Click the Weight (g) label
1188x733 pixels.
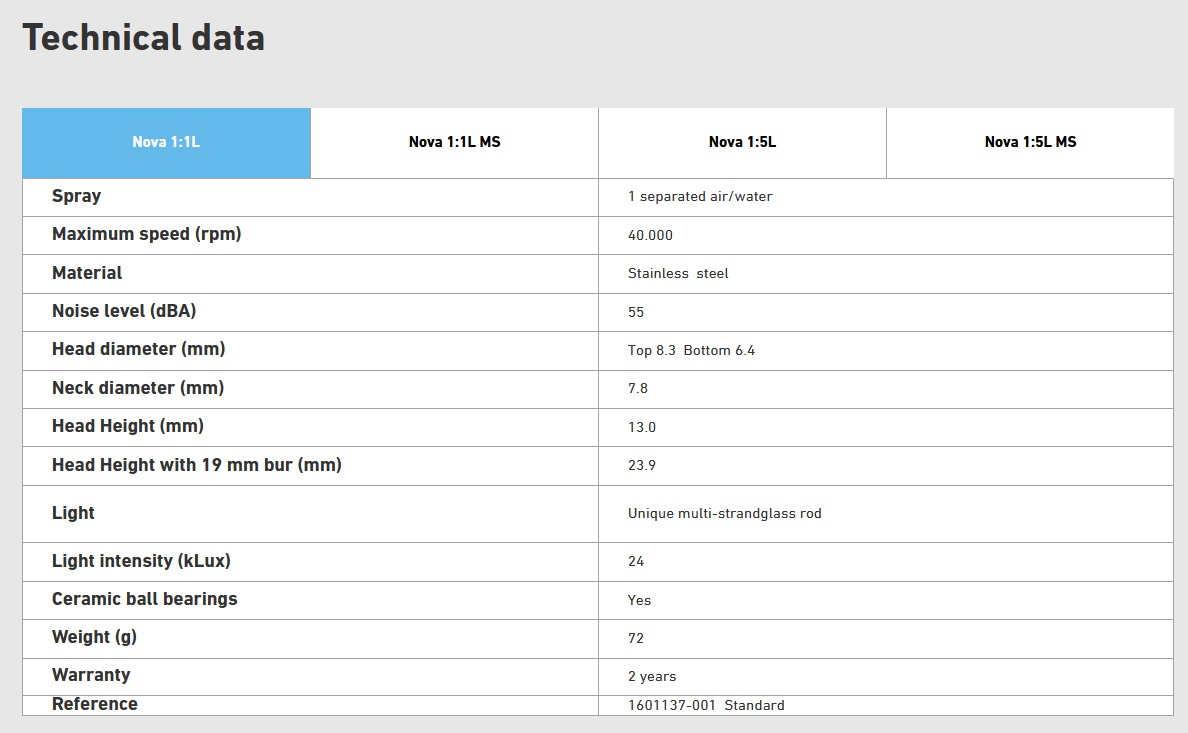95,637
